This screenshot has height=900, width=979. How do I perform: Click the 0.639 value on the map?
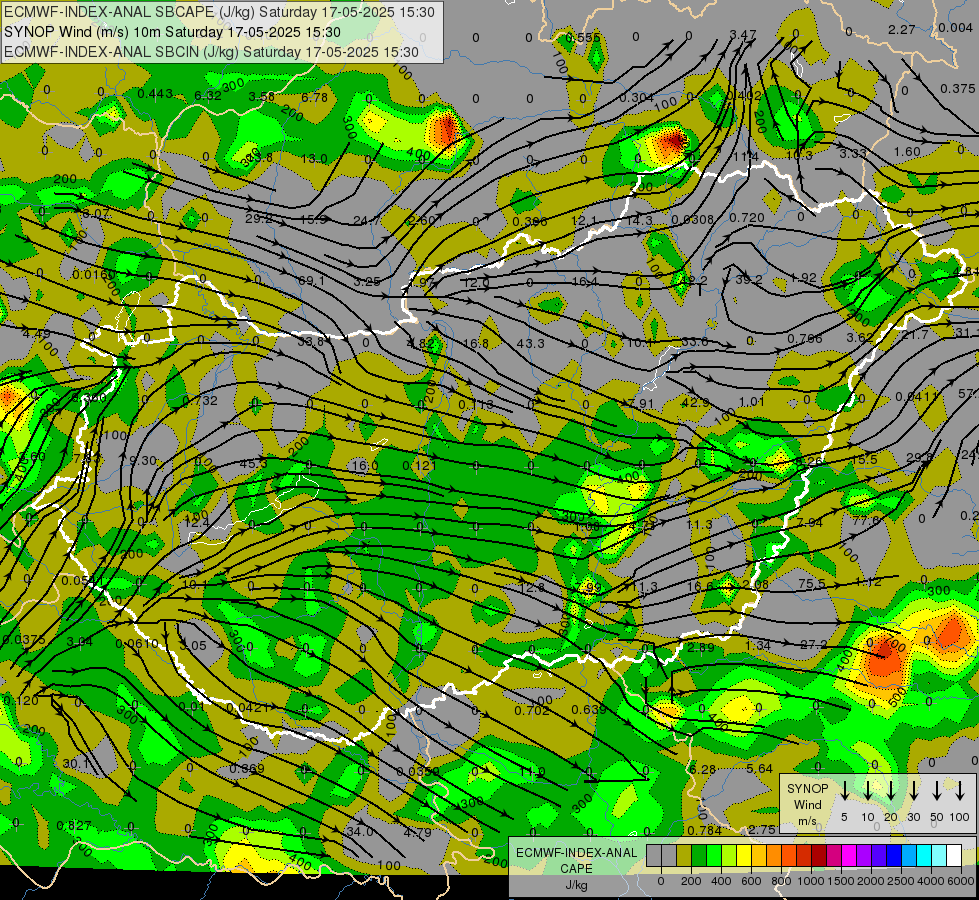pyautogui.click(x=589, y=710)
